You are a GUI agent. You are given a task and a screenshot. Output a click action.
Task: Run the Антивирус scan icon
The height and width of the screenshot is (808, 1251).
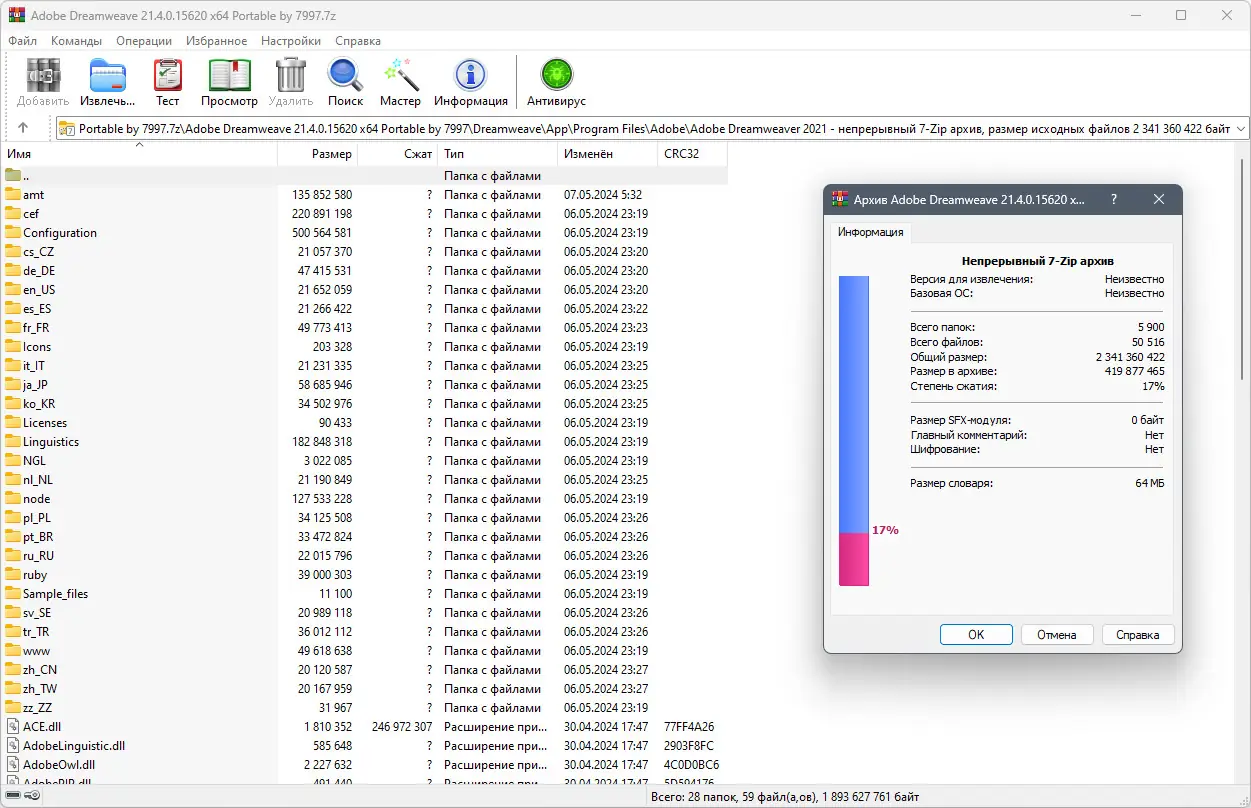[556, 76]
